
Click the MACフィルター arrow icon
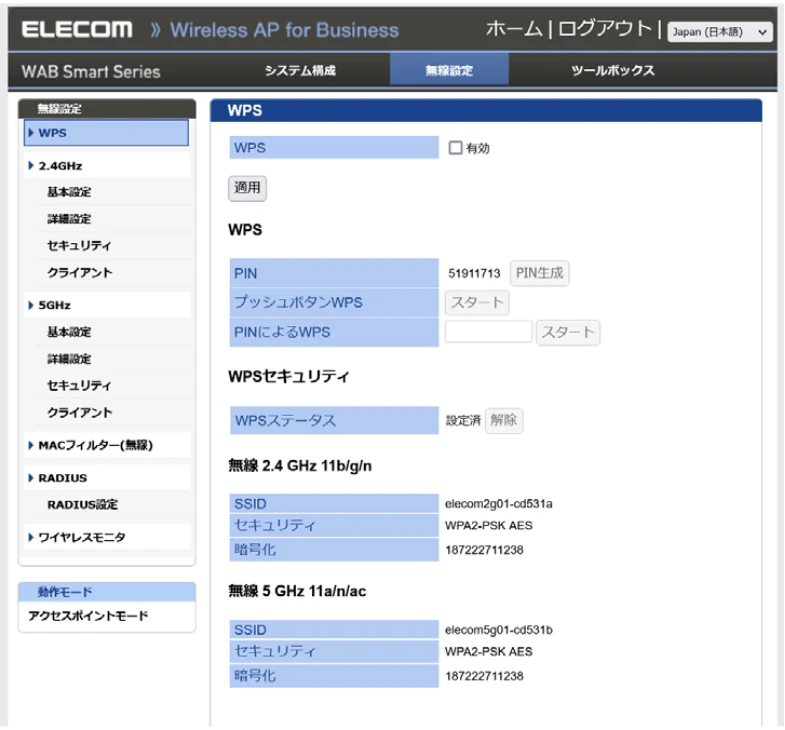tap(31, 445)
